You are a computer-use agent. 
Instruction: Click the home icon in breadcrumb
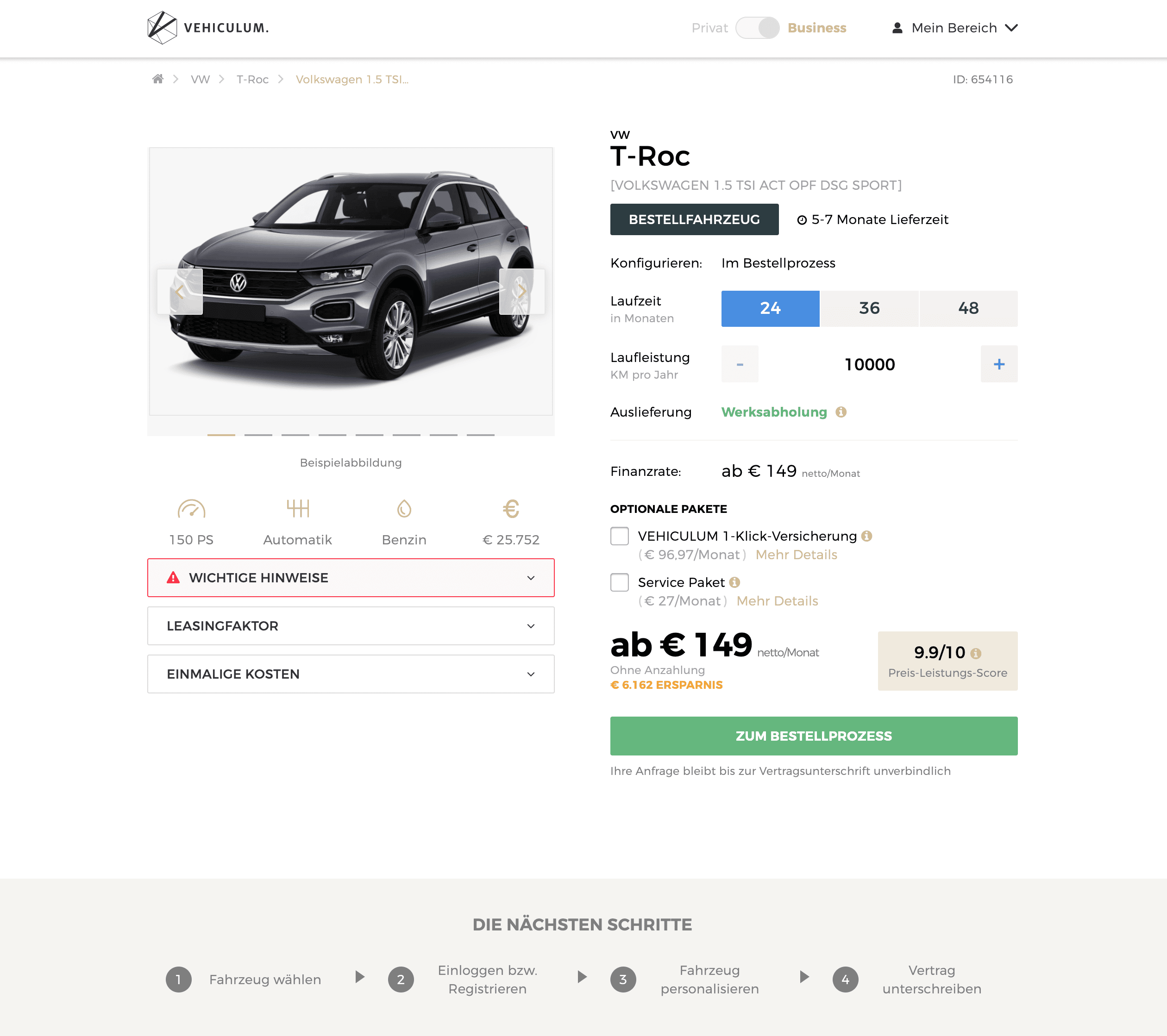(x=157, y=79)
